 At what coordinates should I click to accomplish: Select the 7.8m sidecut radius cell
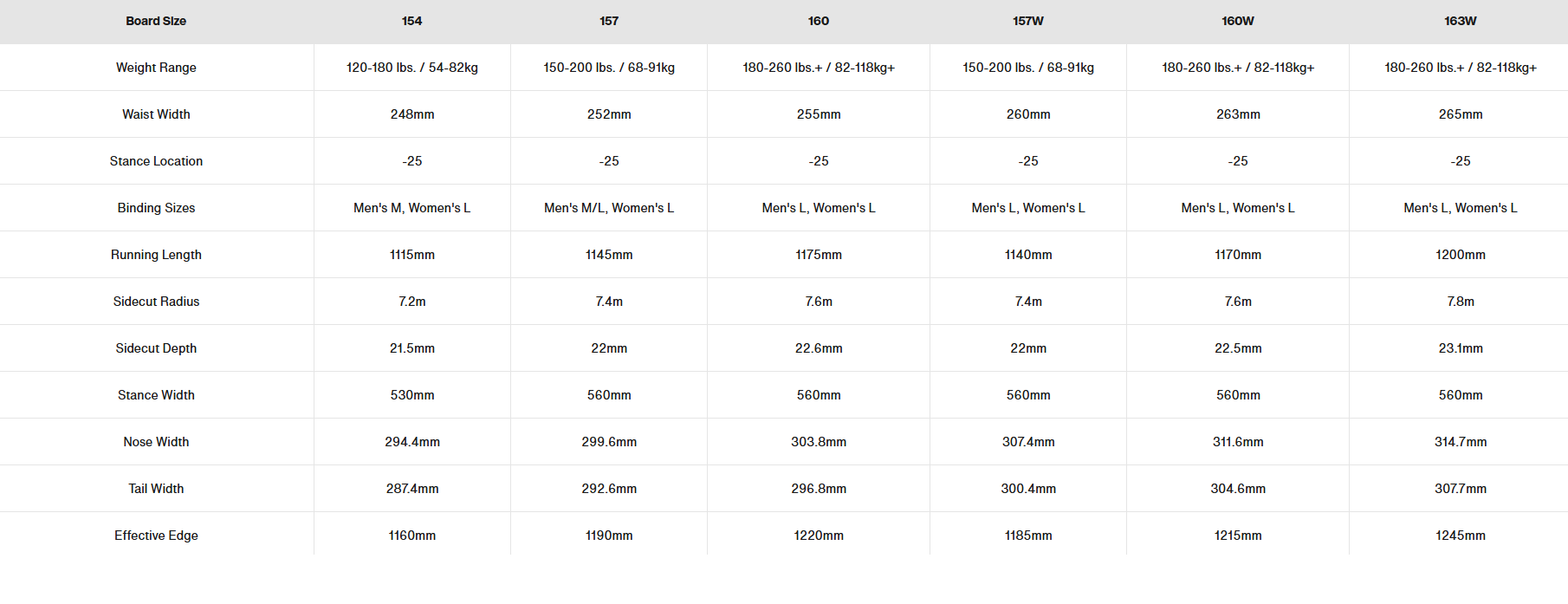pyautogui.click(x=1460, y=302)
